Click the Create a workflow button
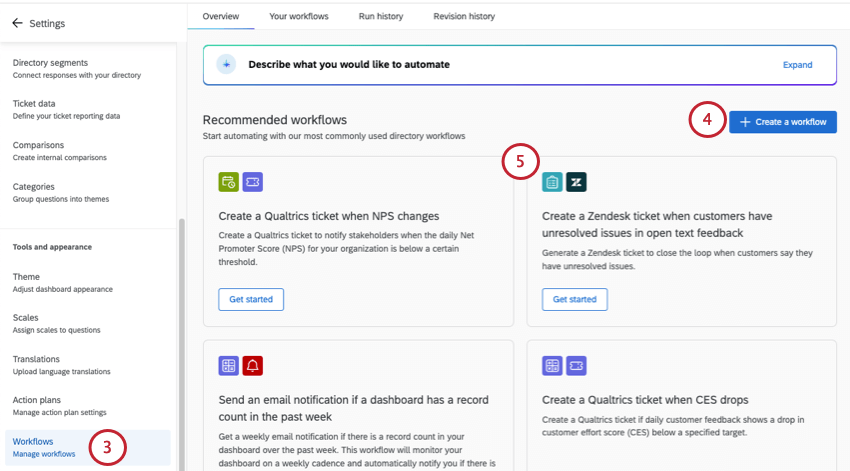 tap(782, 122)
